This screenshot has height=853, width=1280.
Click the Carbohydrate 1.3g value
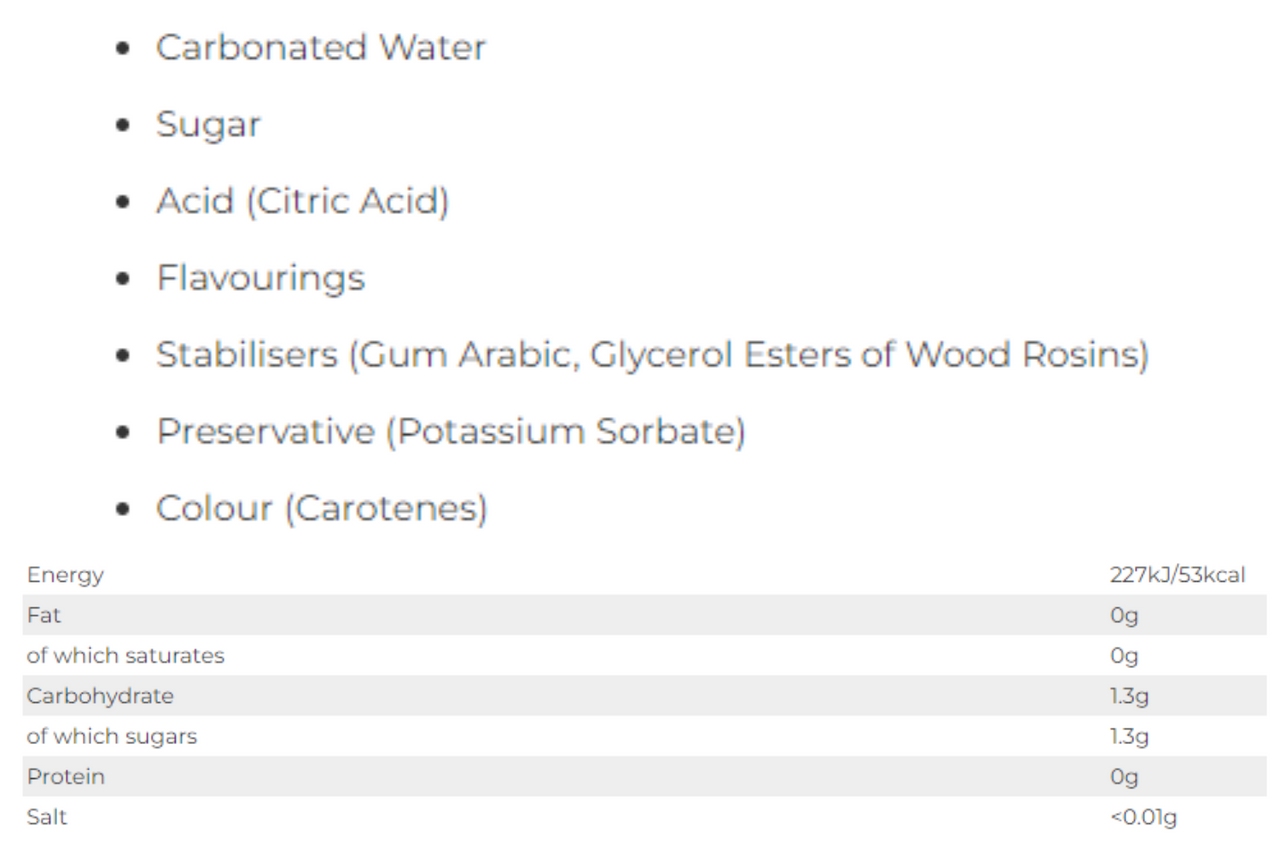[x=1129, y=696]
